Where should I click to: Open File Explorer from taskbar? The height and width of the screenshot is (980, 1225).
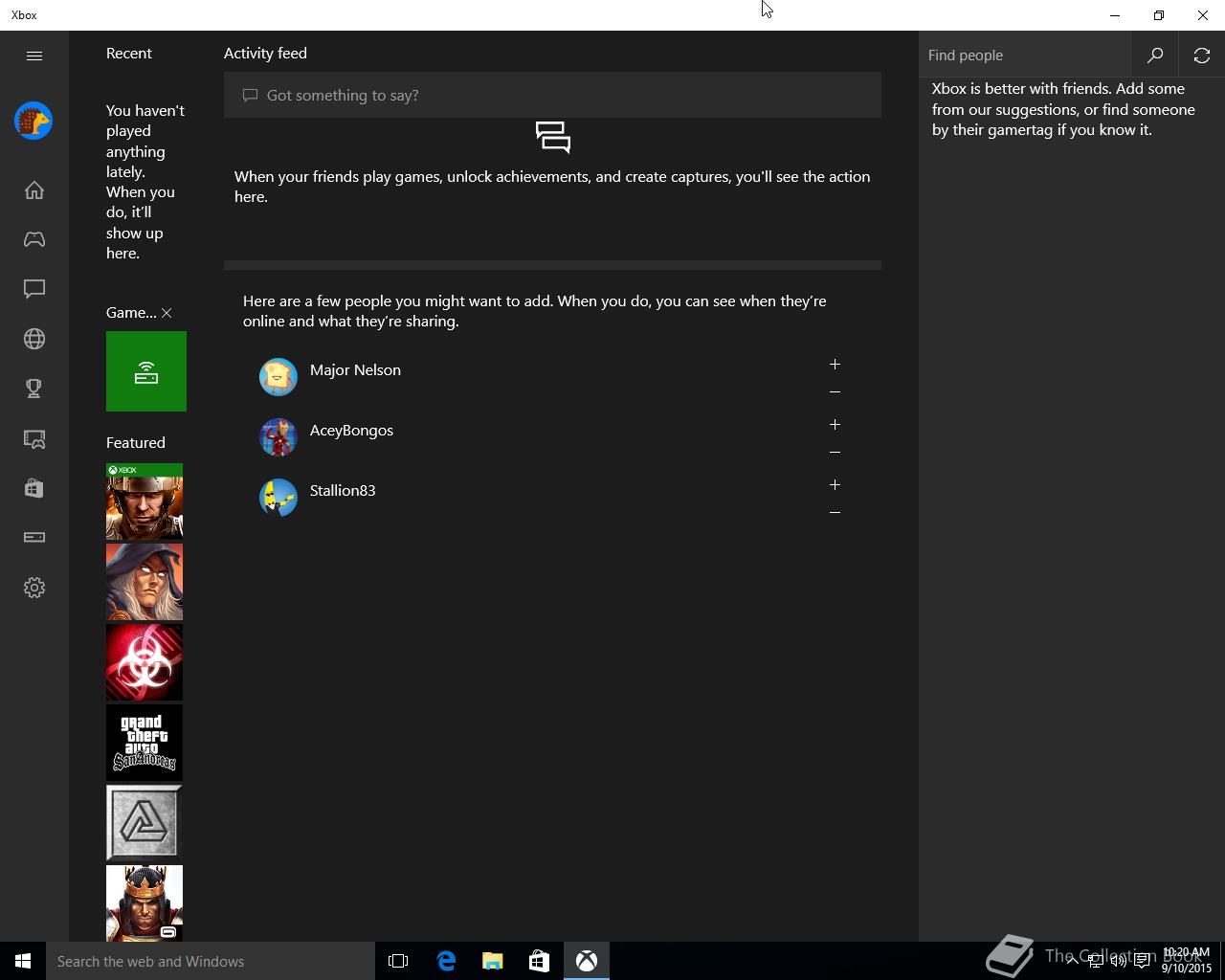493,961
